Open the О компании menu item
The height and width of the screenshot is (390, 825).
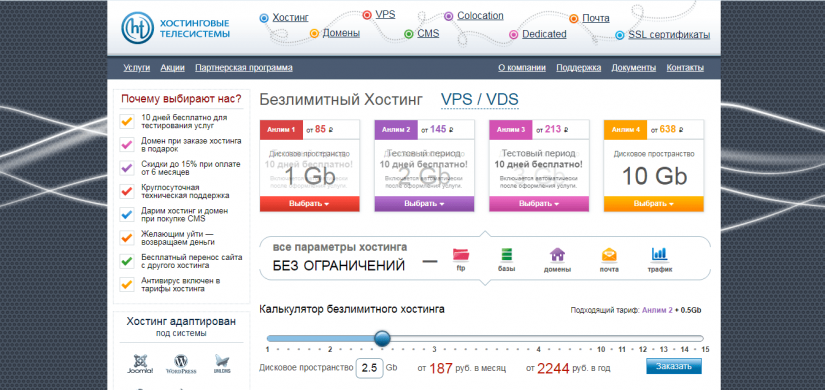point(522,68)
